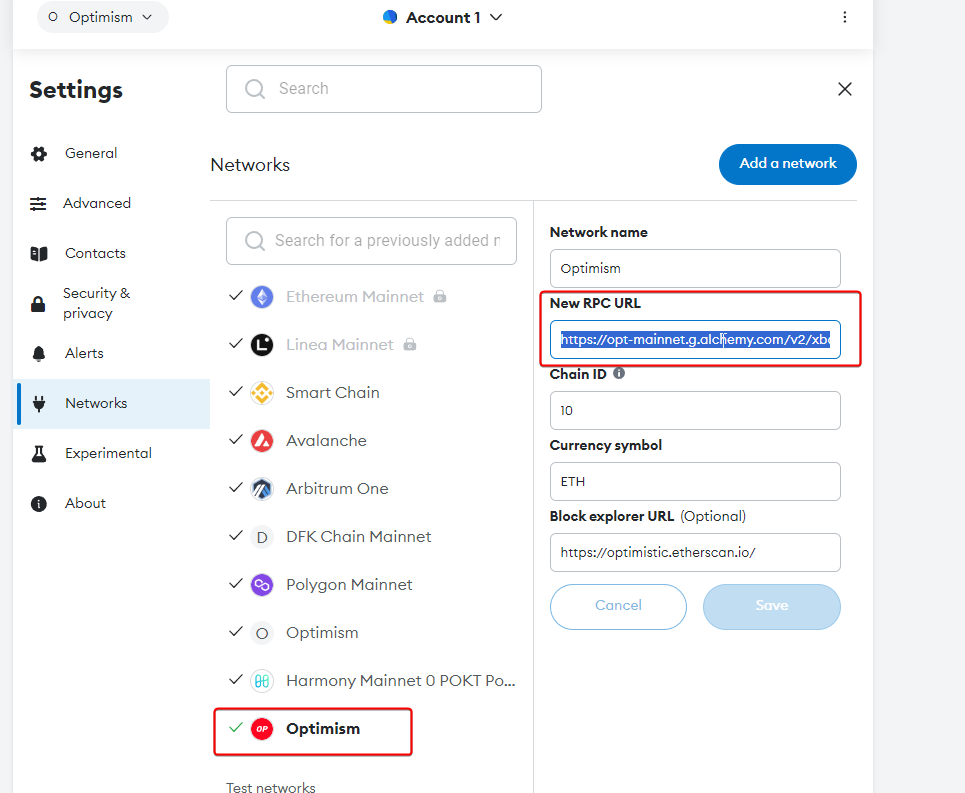
Task: Open the About section
Action: [x=86, y=503]
